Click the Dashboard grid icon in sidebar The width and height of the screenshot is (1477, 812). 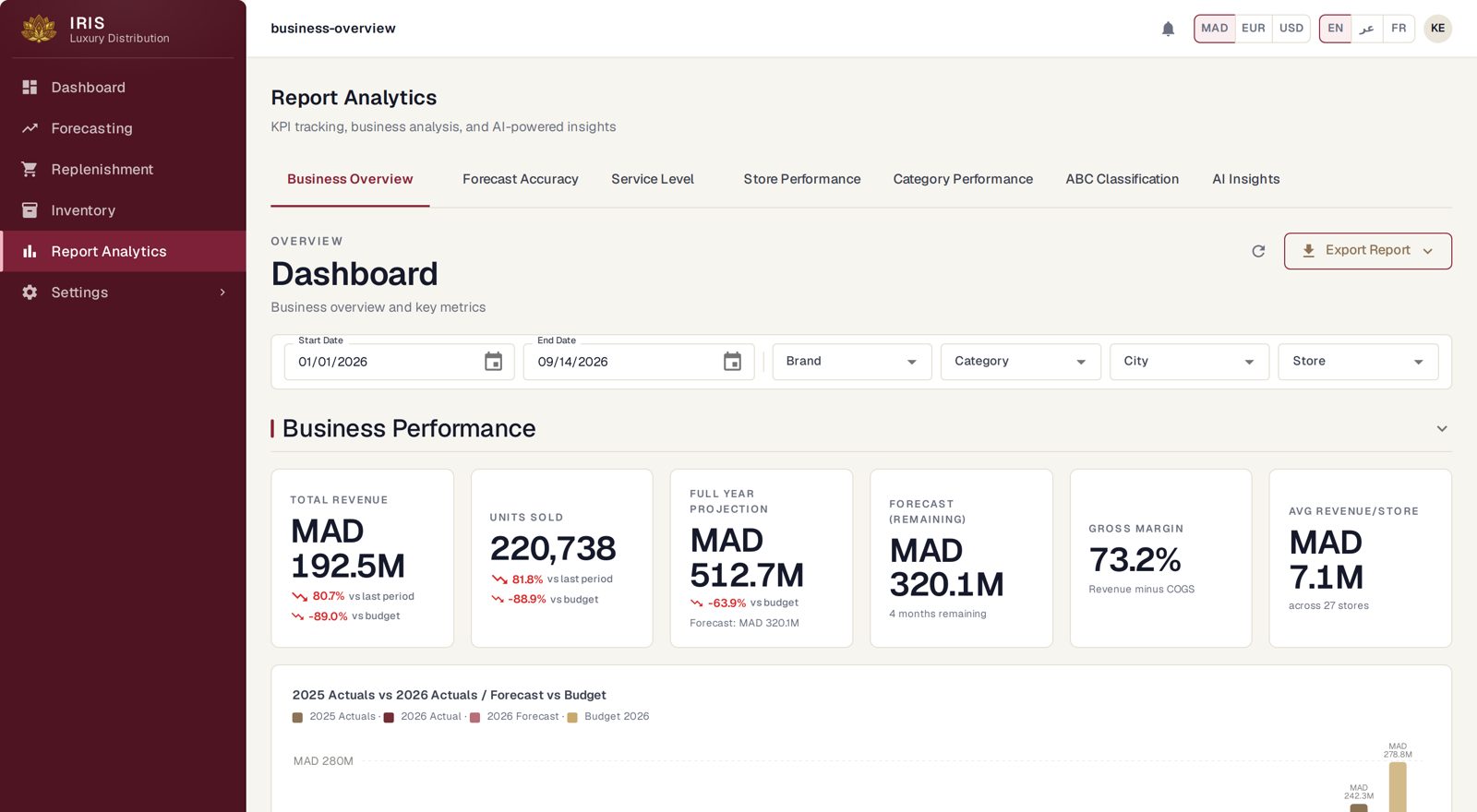(x=30, y=87)
